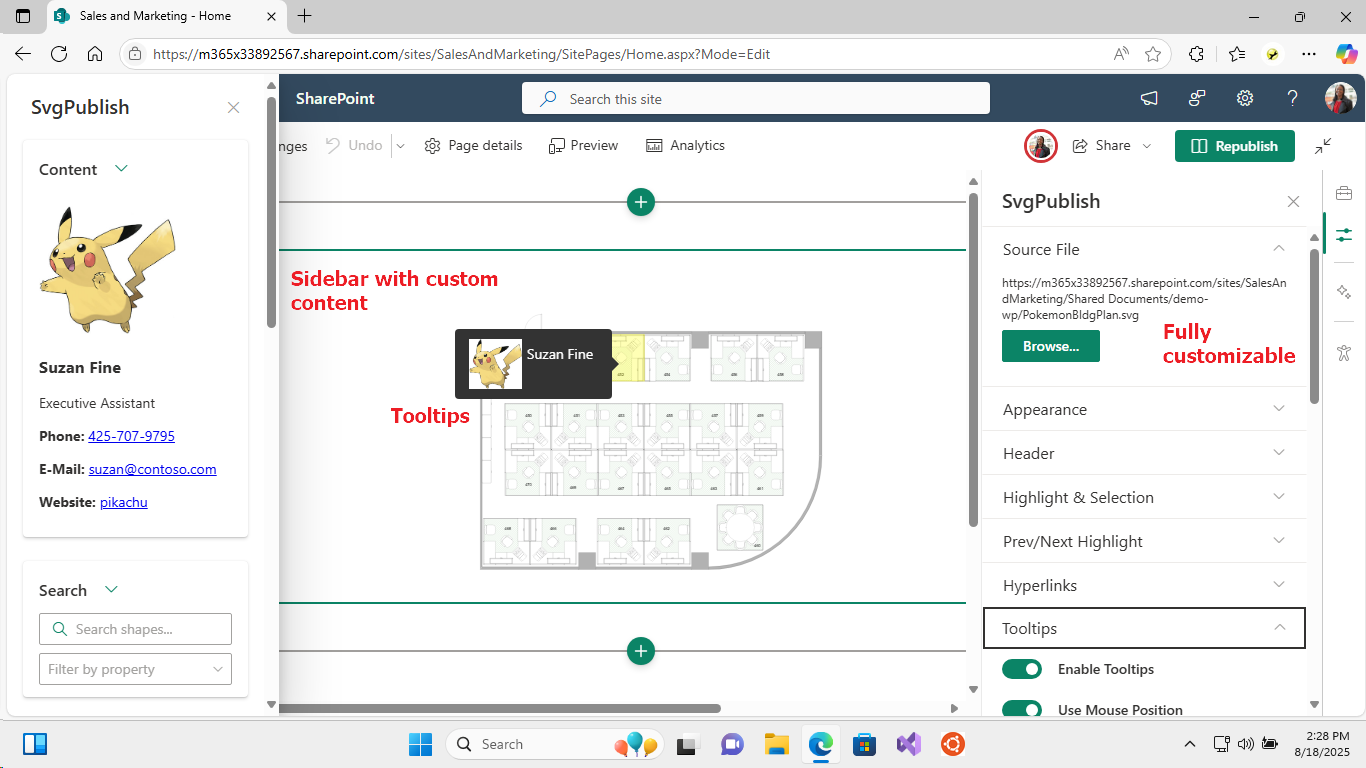Open the help question mark icon
This screenshot has width=1366, height=768.
click(1293, 98)
